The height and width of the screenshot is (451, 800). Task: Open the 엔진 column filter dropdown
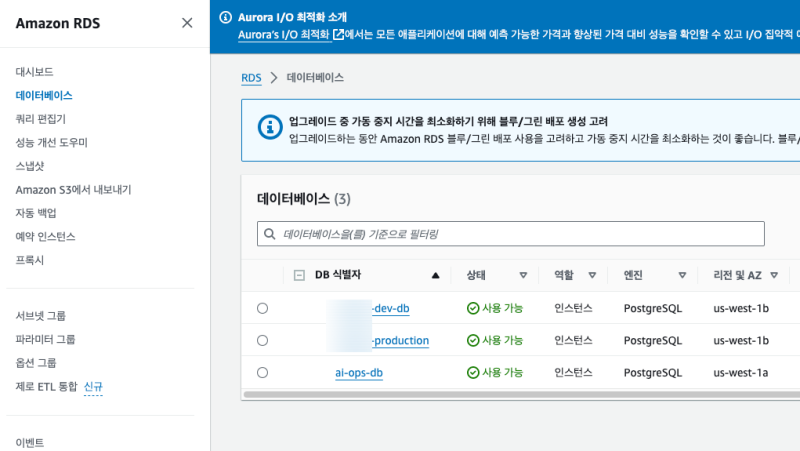tap(682, 275)
